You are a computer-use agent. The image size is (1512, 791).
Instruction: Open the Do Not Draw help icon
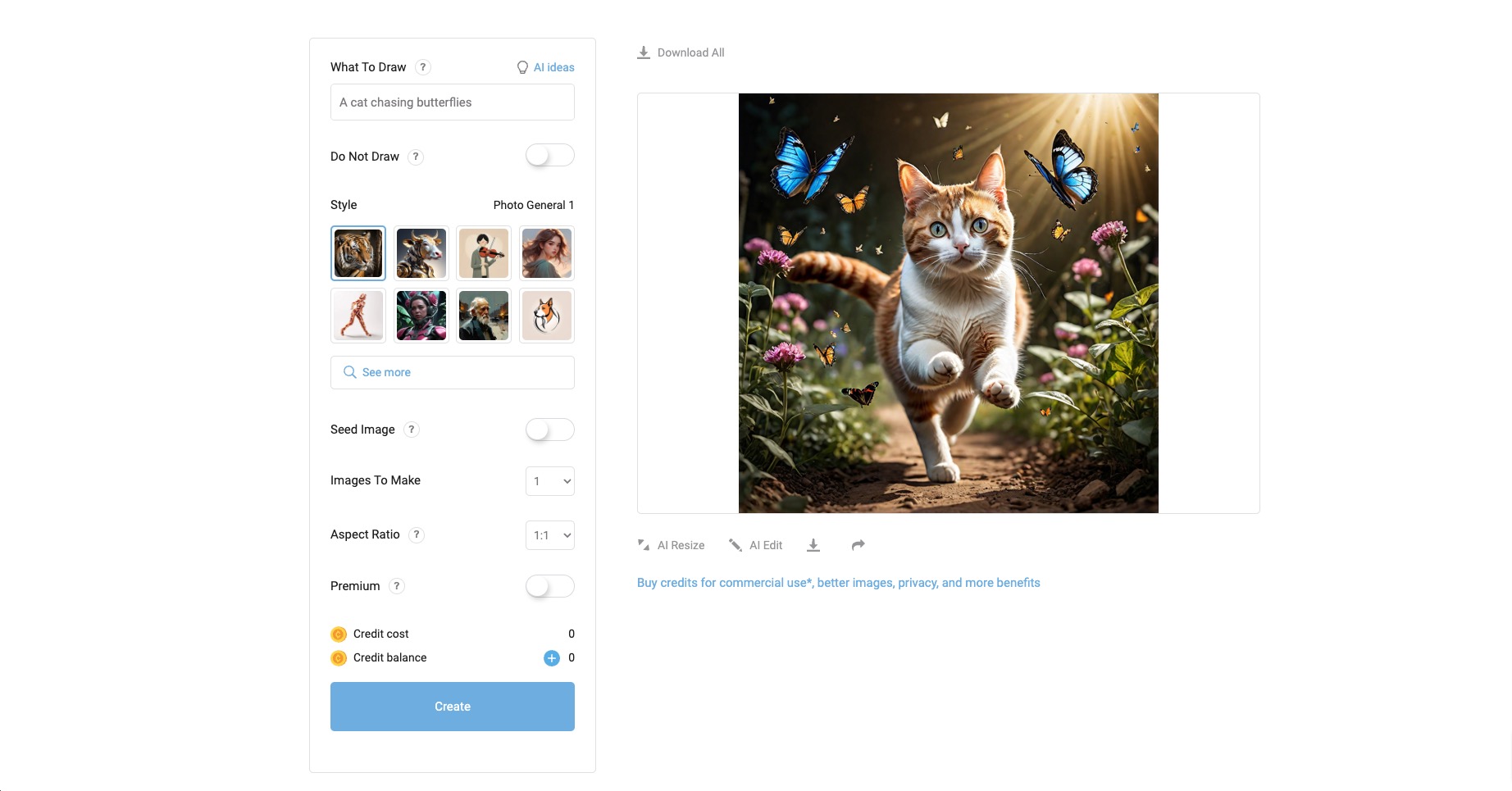416,157
